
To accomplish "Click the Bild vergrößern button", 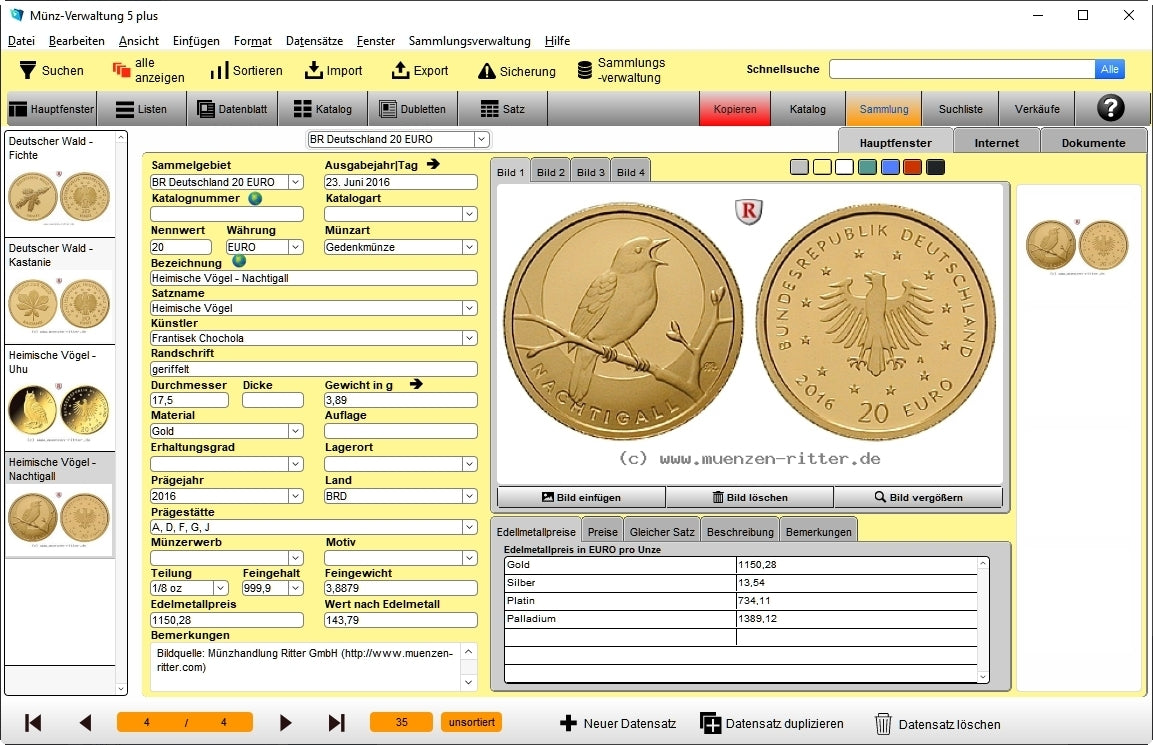I will pyautogui.click(x=918, y=497).
